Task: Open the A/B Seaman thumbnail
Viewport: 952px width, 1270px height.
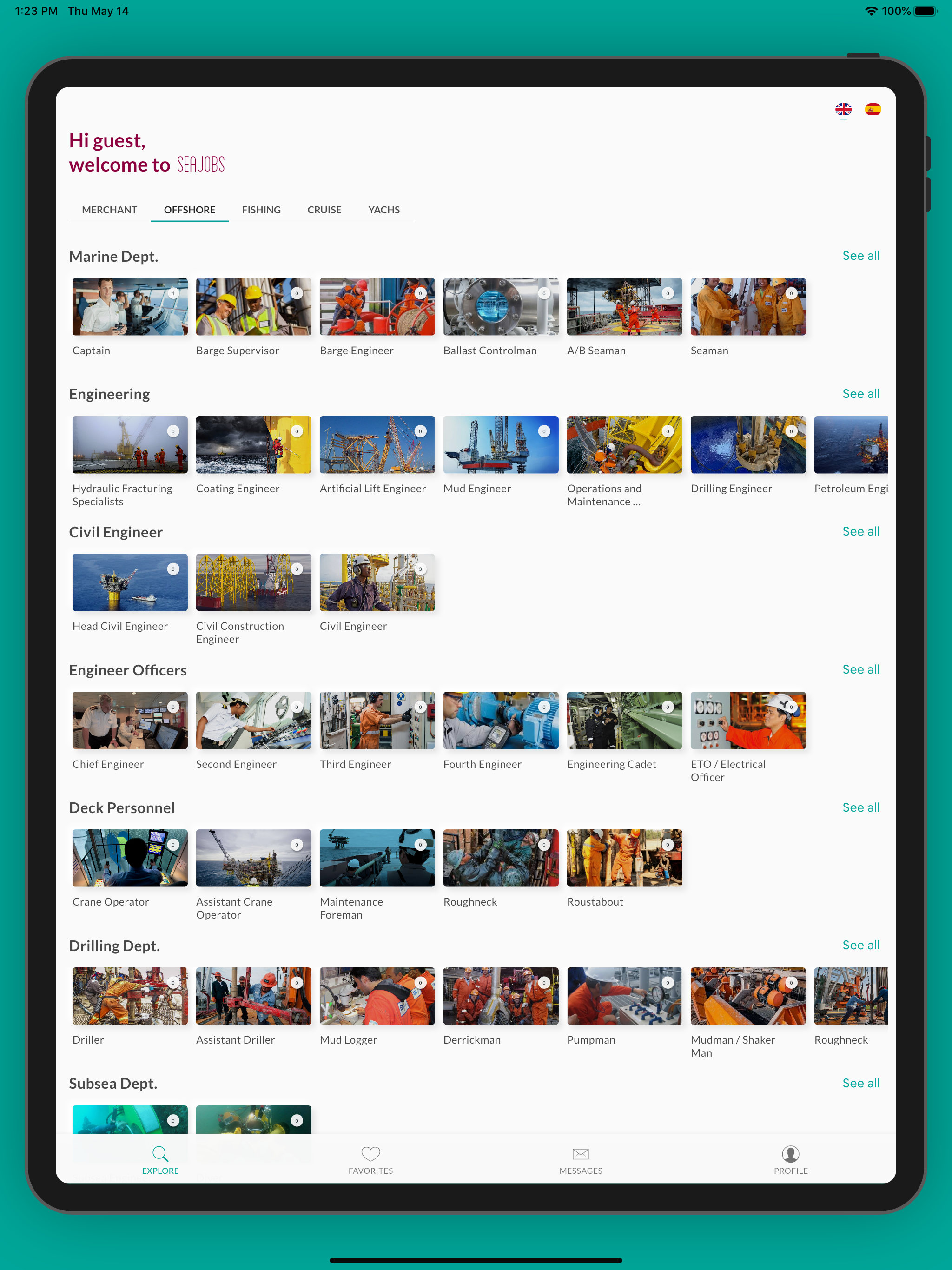Action: 624,307
